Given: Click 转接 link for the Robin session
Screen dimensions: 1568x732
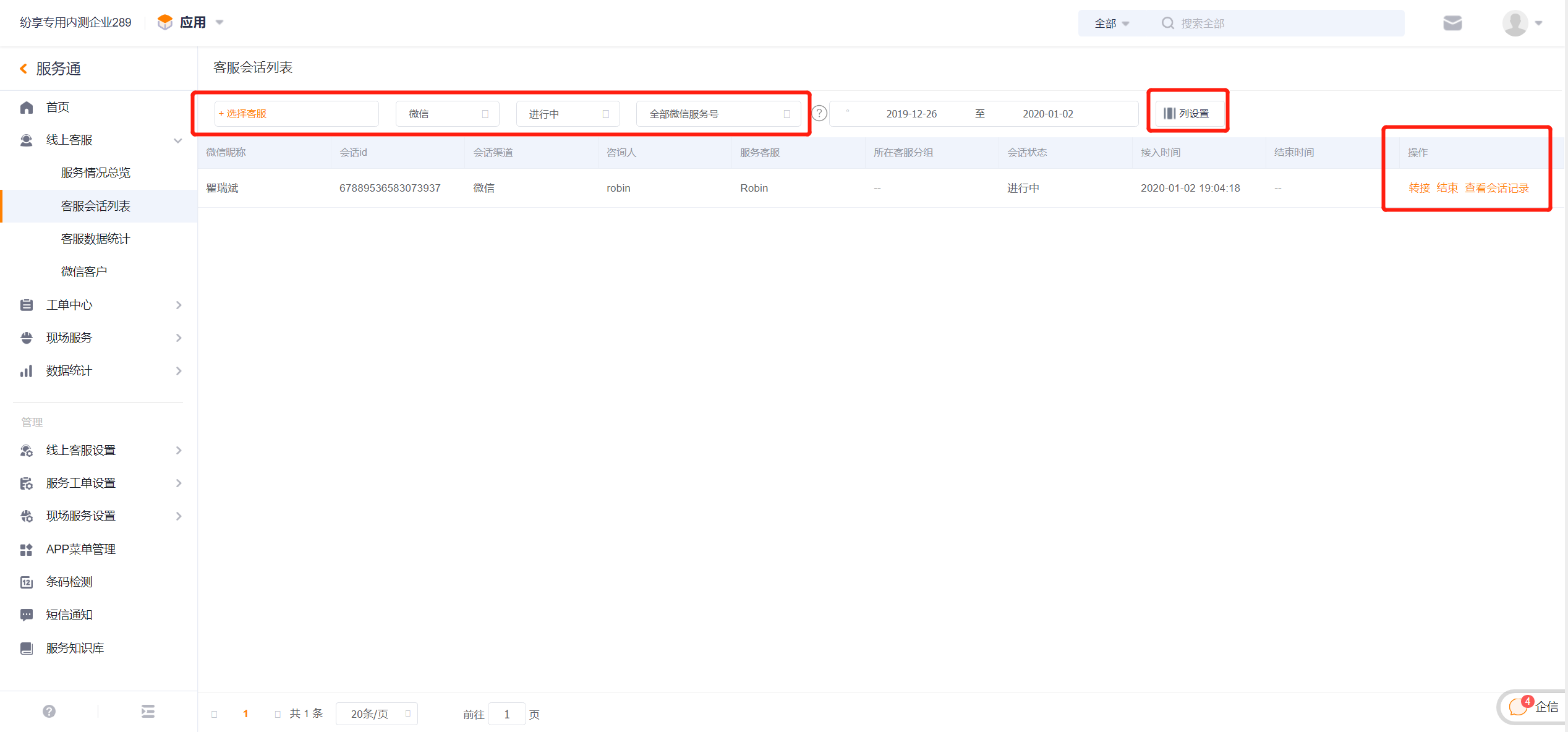Looking at the screenshot, I should click(x=1419, y=188).
